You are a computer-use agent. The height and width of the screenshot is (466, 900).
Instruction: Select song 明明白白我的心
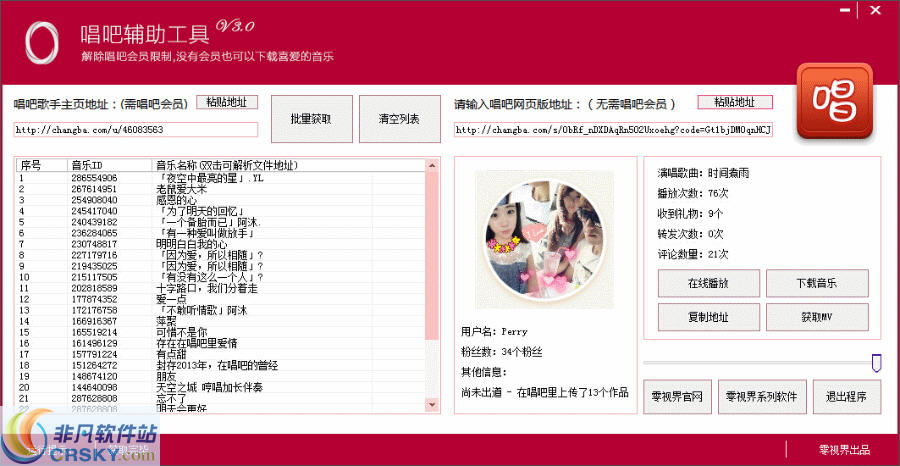pos(192,244)
